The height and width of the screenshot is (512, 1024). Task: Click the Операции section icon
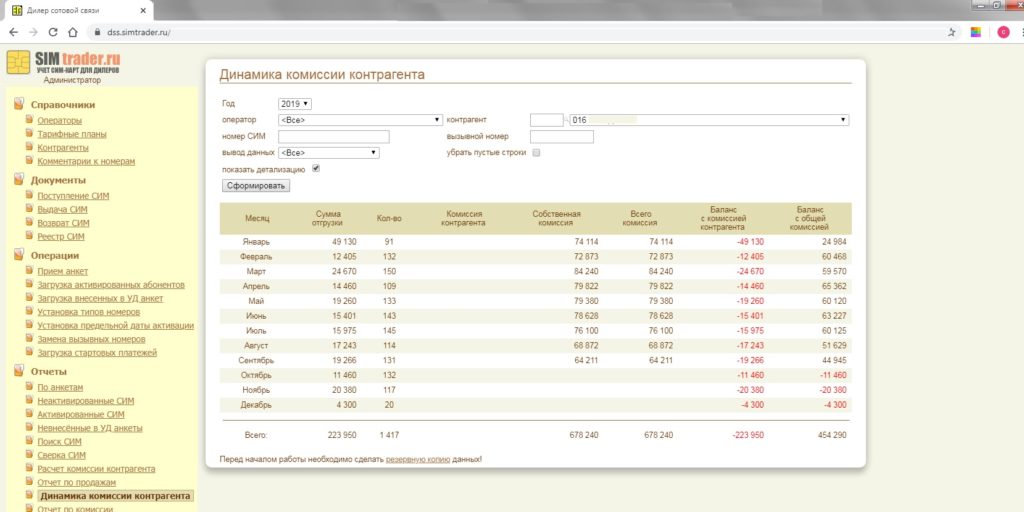click(x=19, y=255)
